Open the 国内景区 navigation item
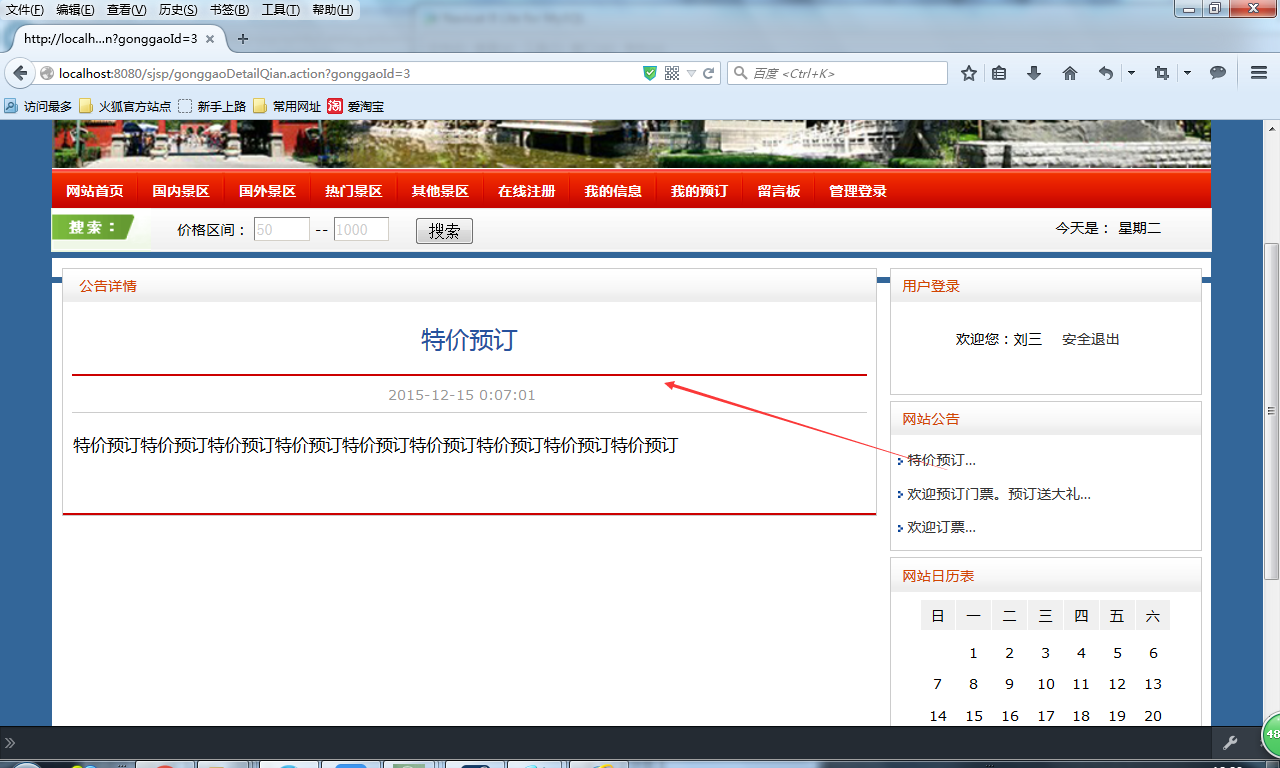 (x=181, y=191)
